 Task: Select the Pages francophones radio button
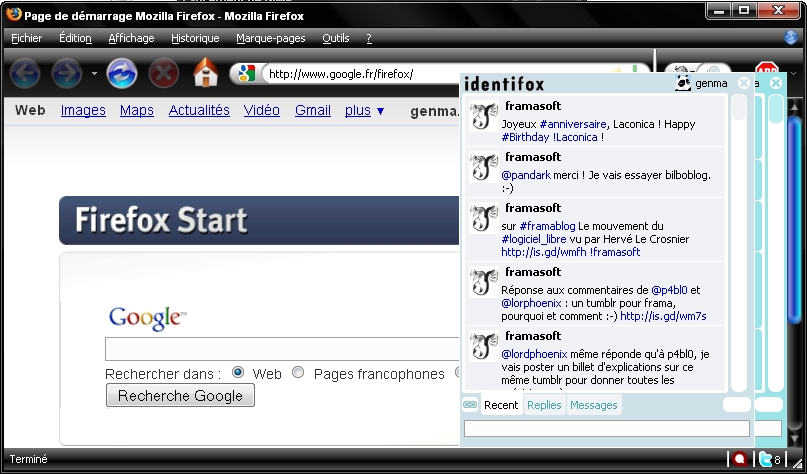pyautogui.click(x=298, y=372)
